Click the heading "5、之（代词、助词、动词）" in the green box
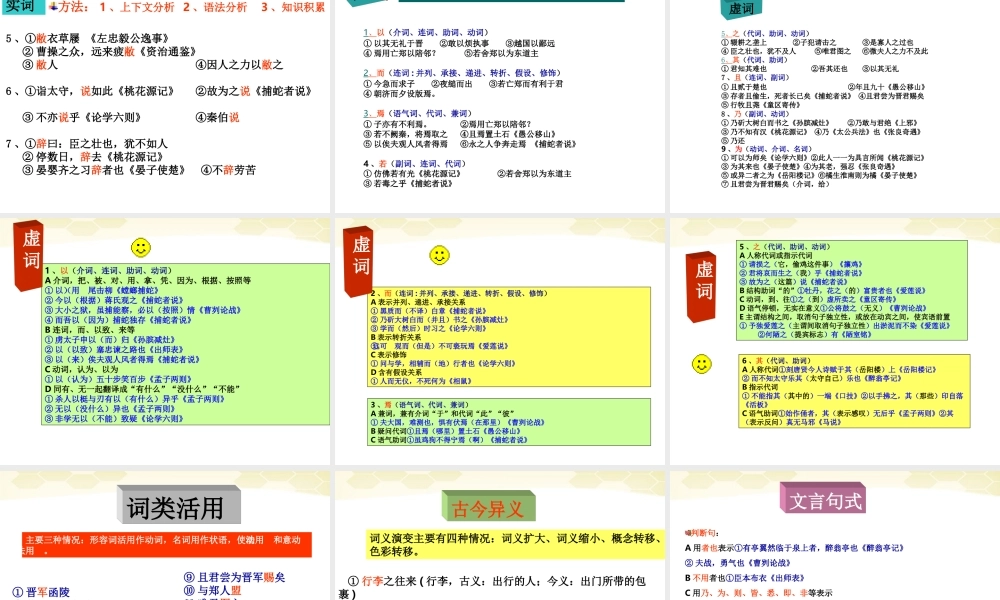This screenshot has width=1000, height=600. point(785,247)
